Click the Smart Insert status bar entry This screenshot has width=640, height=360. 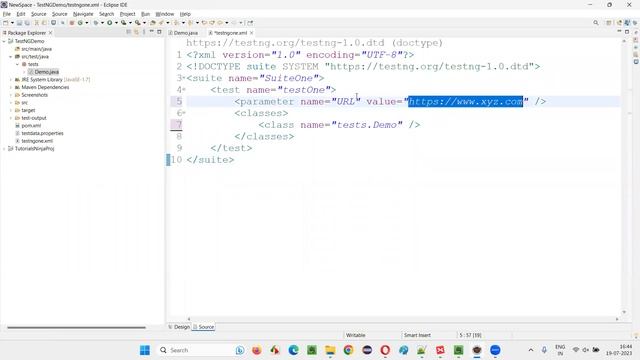(x=417, y=335)
